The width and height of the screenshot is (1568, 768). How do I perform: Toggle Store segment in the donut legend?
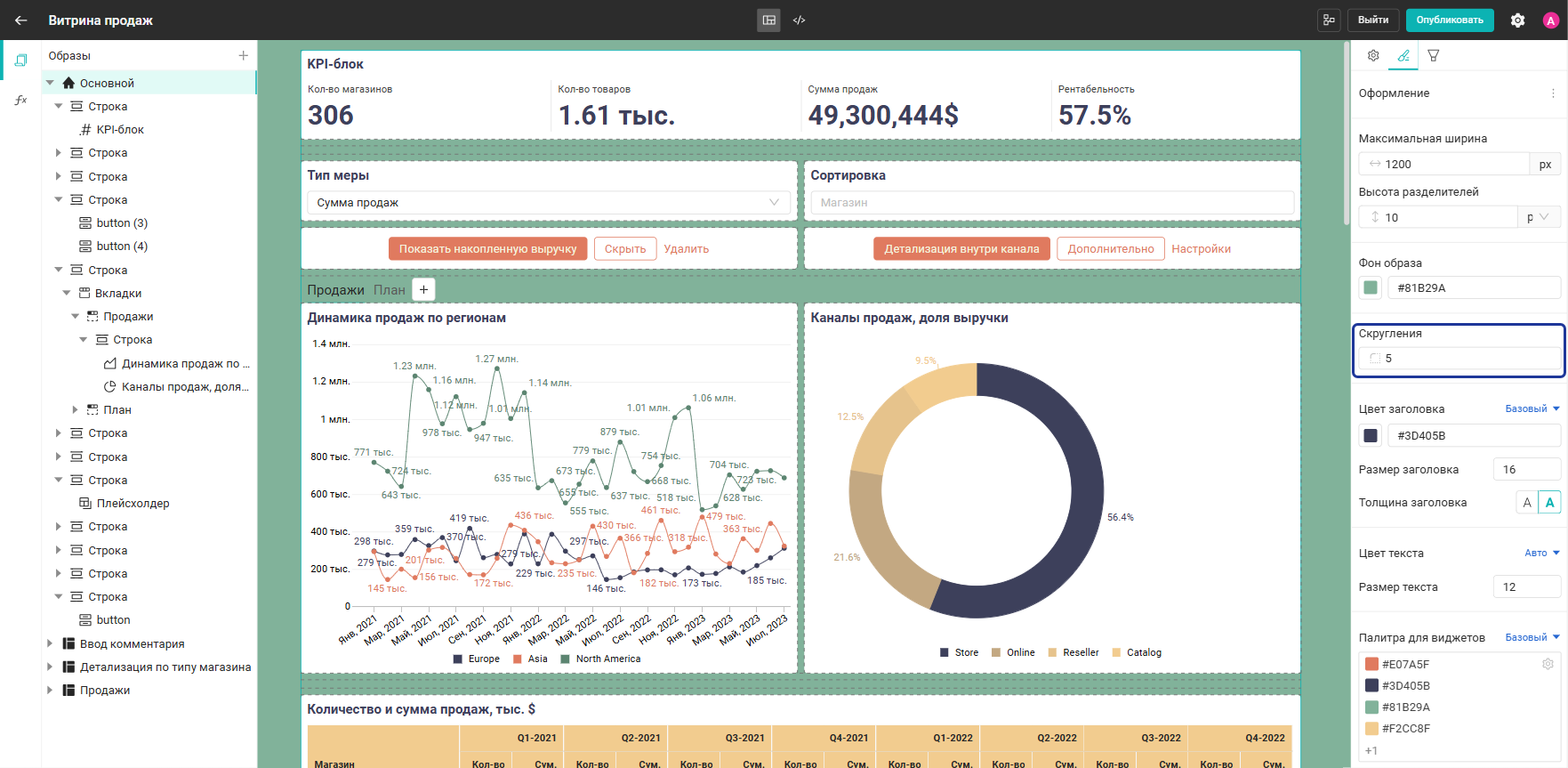pyautogui.click(x=959, y=652)
